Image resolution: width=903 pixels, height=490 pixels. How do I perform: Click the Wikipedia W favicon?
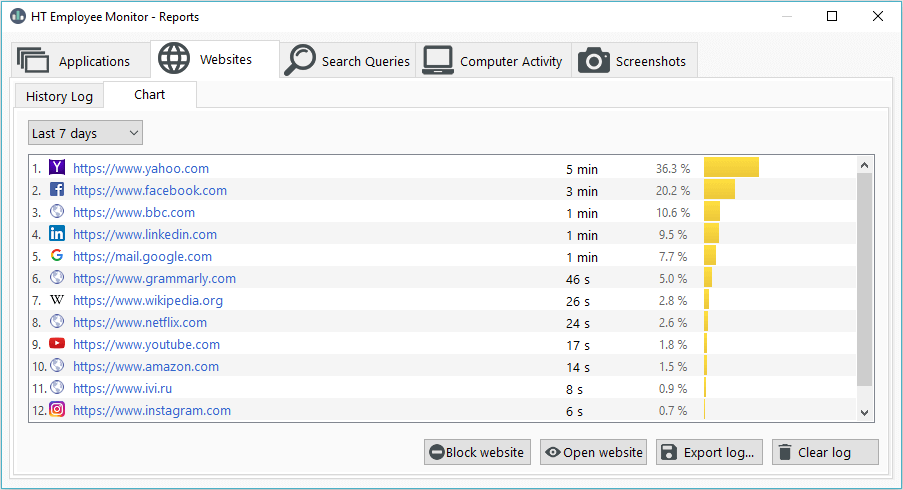(x=56, y=299)
